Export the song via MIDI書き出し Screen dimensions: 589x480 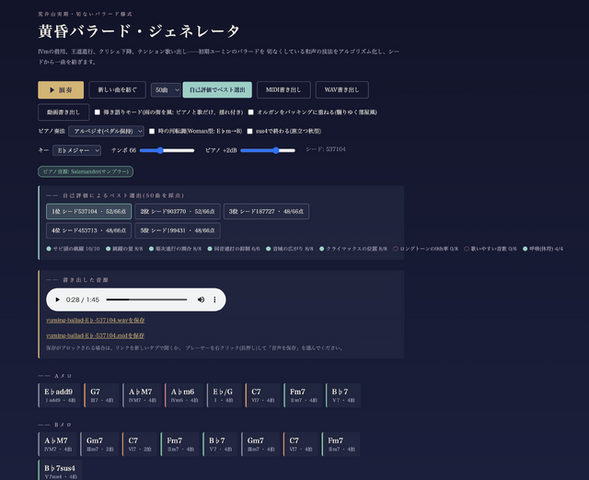click(284, 90)
